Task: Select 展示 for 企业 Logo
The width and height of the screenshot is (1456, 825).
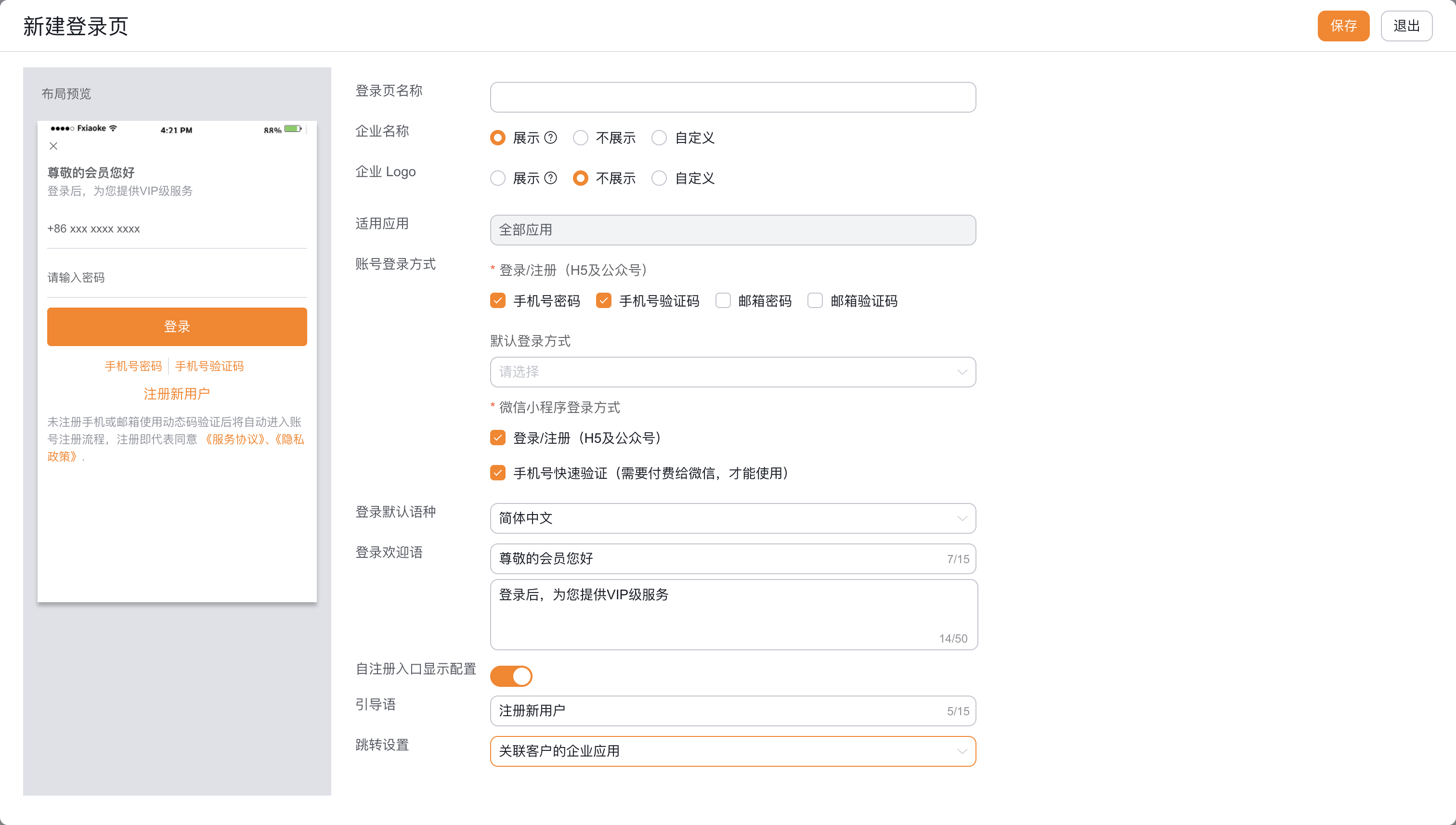Action: click(498, 178)
